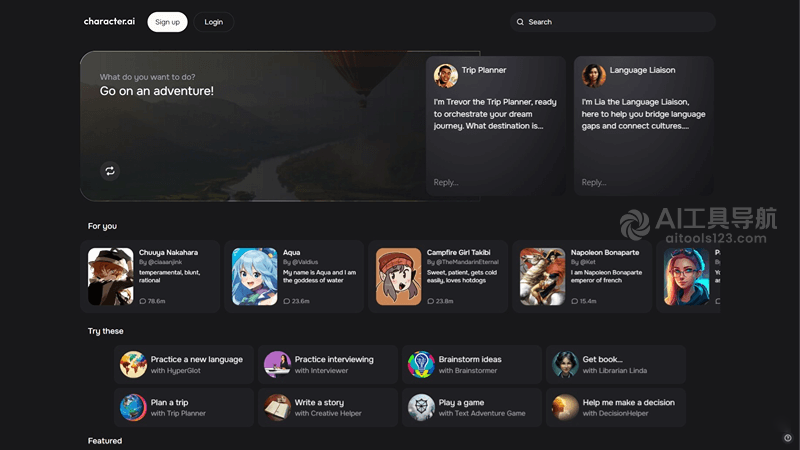Click the small circular icon in bottom corner

[788, 438]
